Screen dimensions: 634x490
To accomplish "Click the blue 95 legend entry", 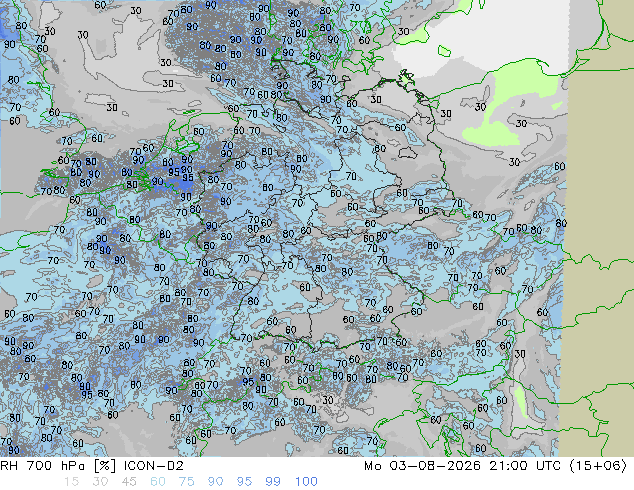I will 244,482.
